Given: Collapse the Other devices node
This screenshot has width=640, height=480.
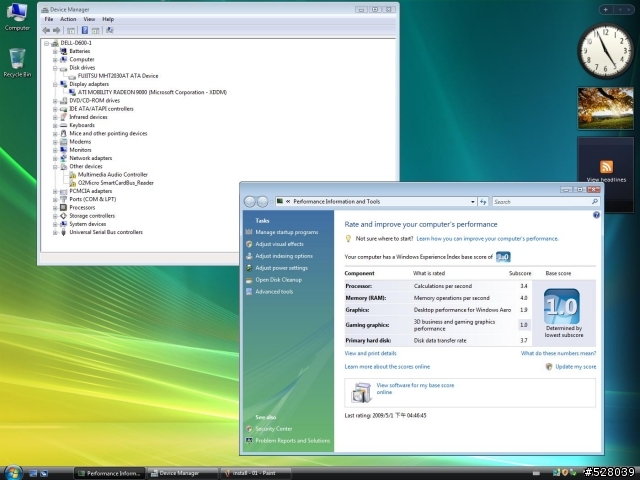Looking at the screenshot, I should pyautogui.click(x=55, y=167).
